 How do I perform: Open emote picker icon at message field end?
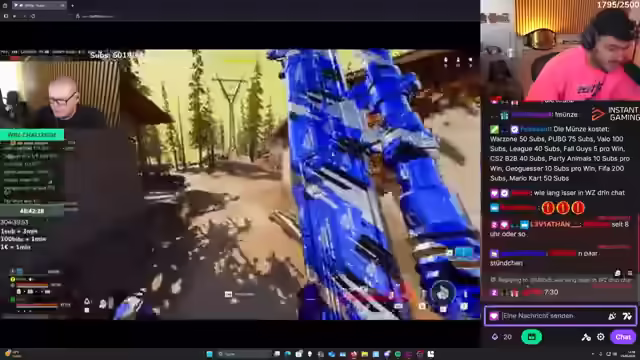click(627, 316)
